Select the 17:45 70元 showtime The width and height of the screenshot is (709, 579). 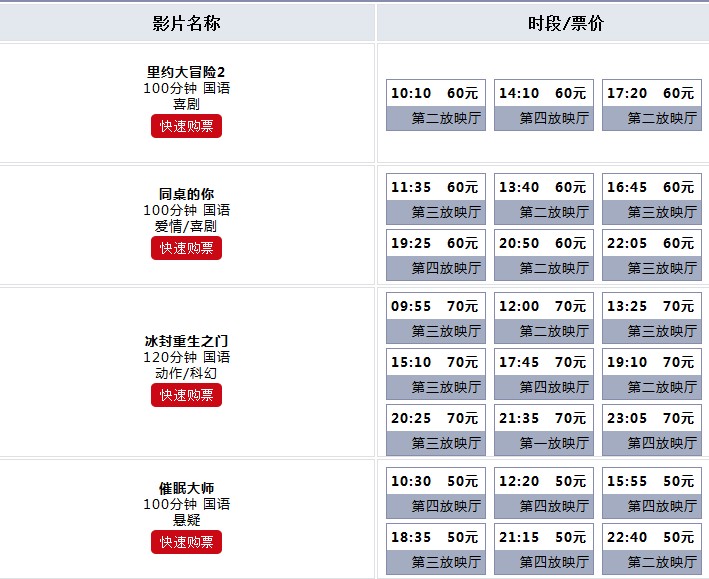(544, 374)
